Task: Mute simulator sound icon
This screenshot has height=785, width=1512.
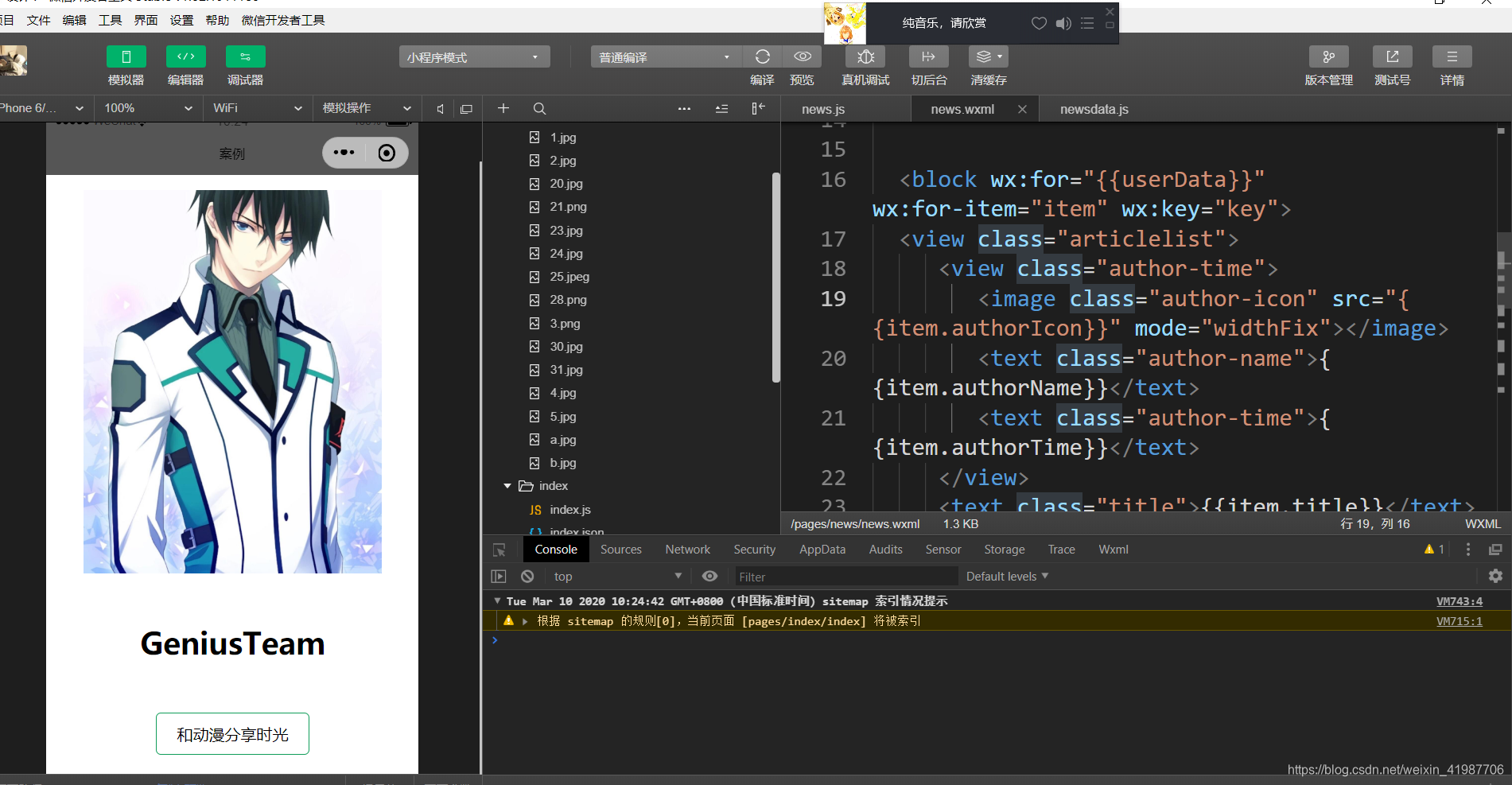Action: [440, 109]
